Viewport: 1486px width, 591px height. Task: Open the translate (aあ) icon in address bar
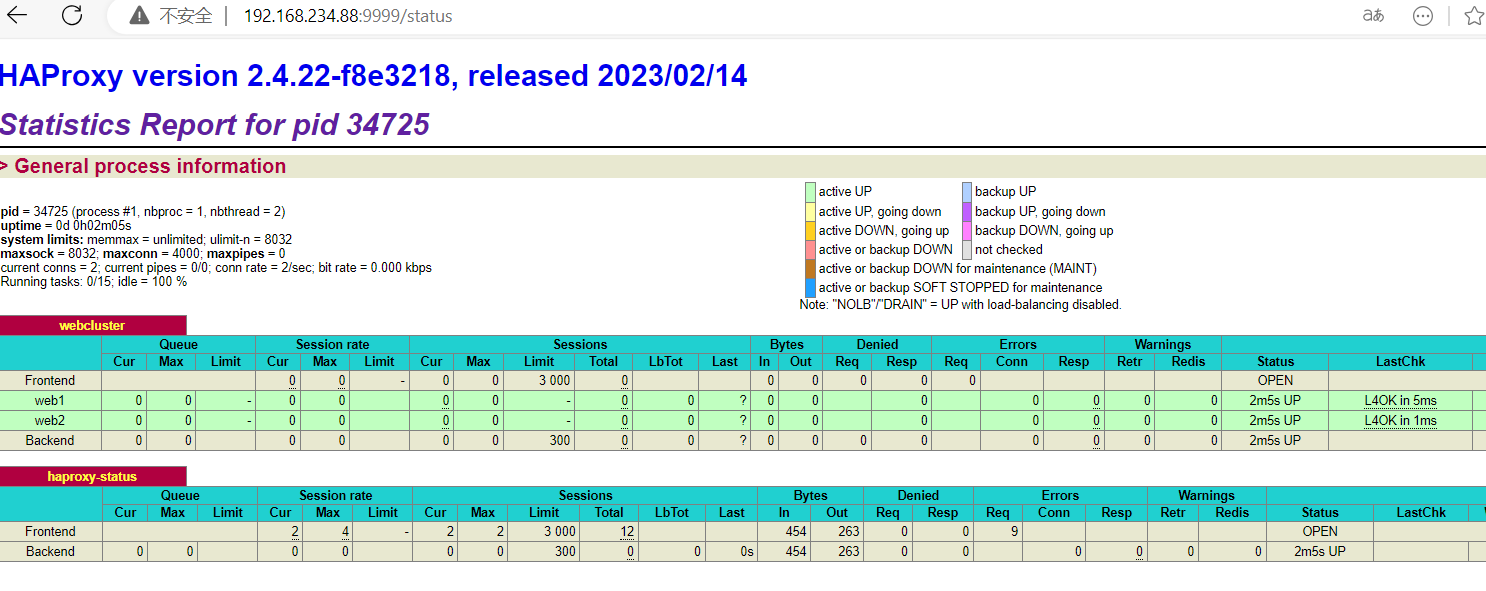click(1373, 16)
